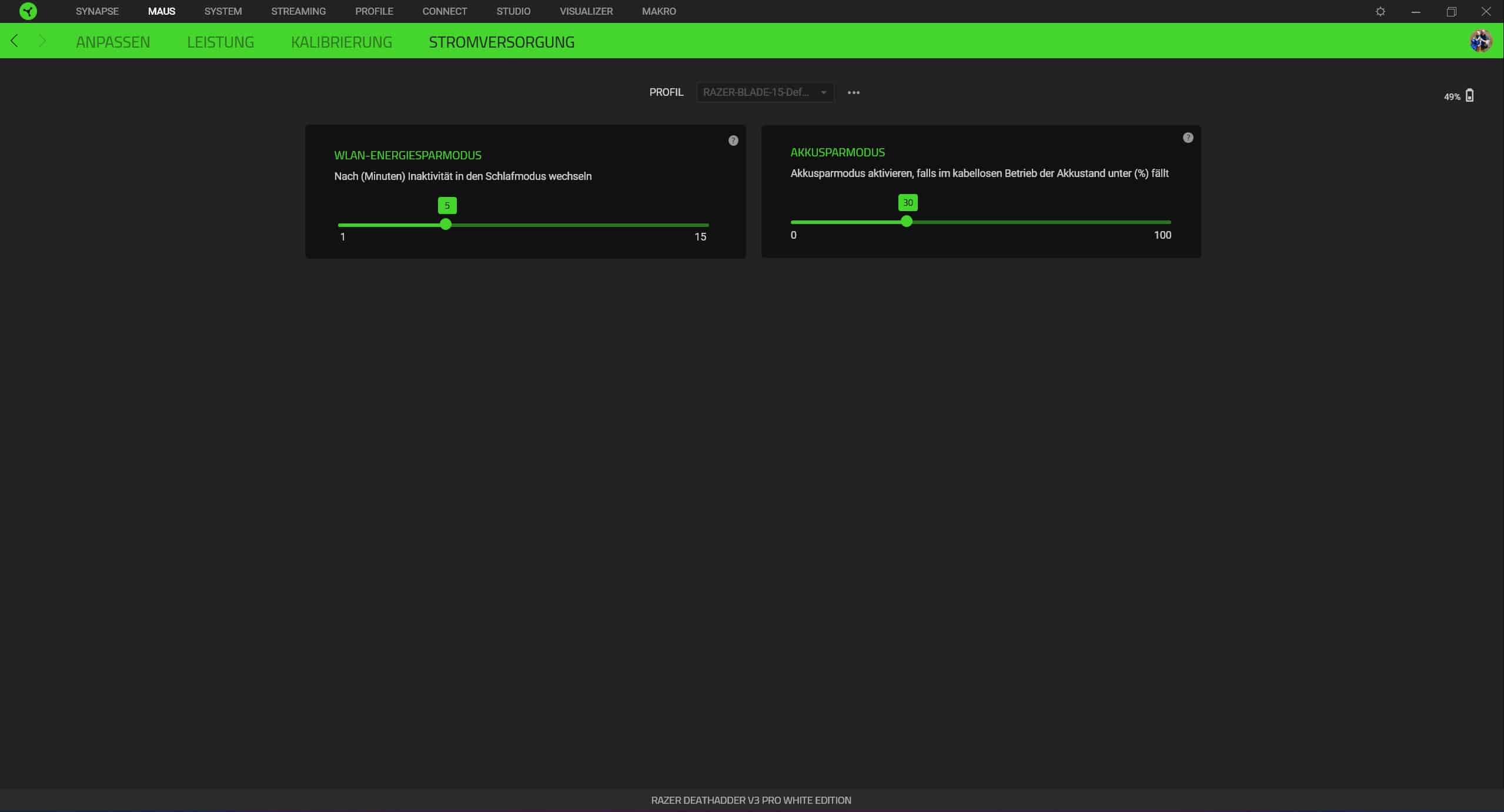This screenshot has width=1504, height=812.
Task: Click the Akkusparmodus slider handle at 30
Action: (907, 221)
